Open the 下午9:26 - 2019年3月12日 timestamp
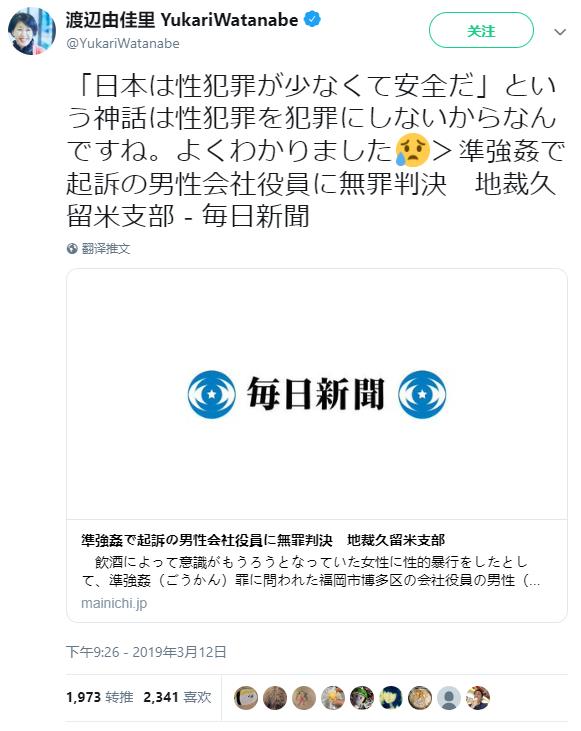This screenshot has width=581, height=731. [146, 652]
